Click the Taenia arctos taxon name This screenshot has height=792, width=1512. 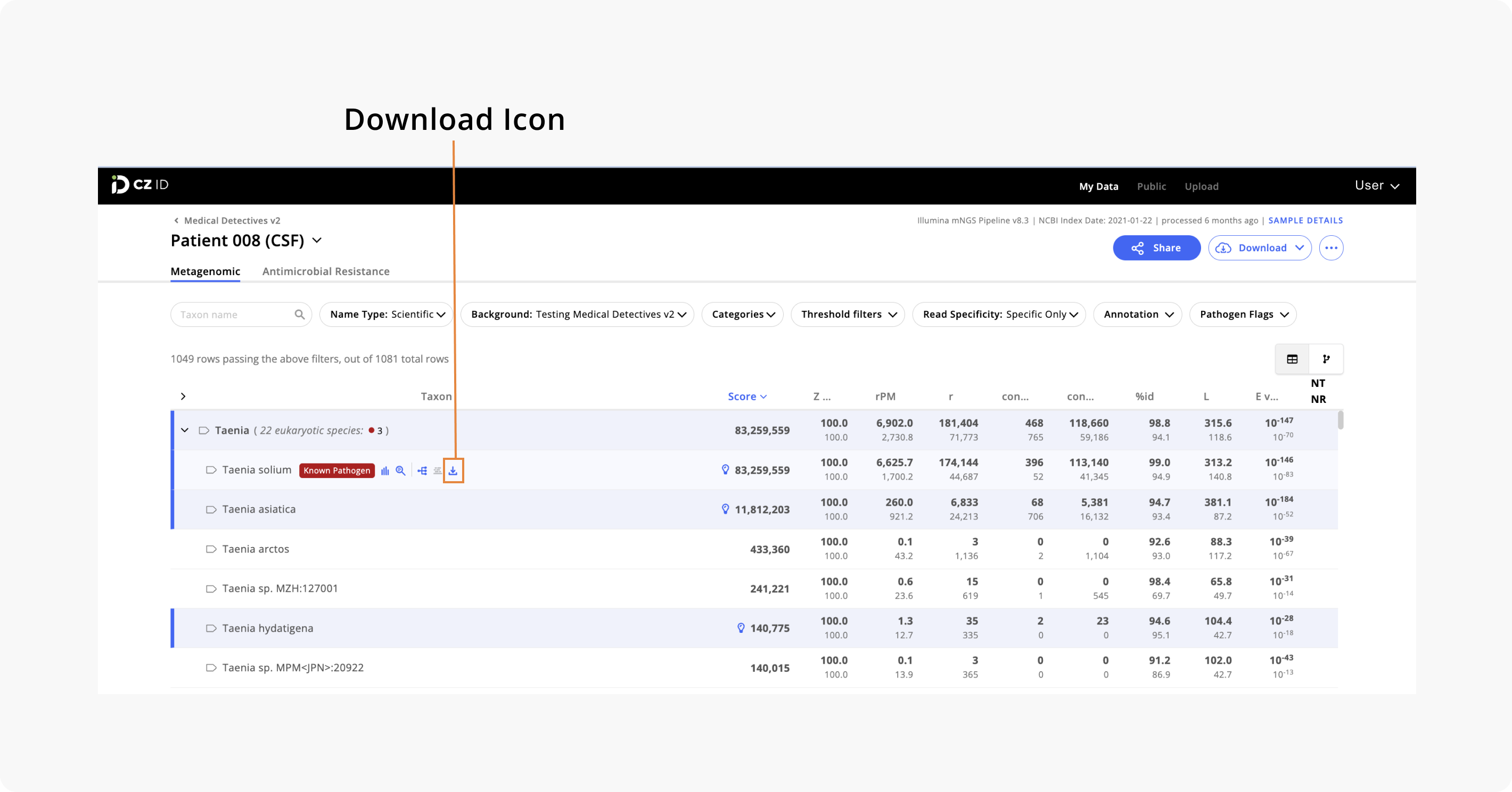click(256, 549)
